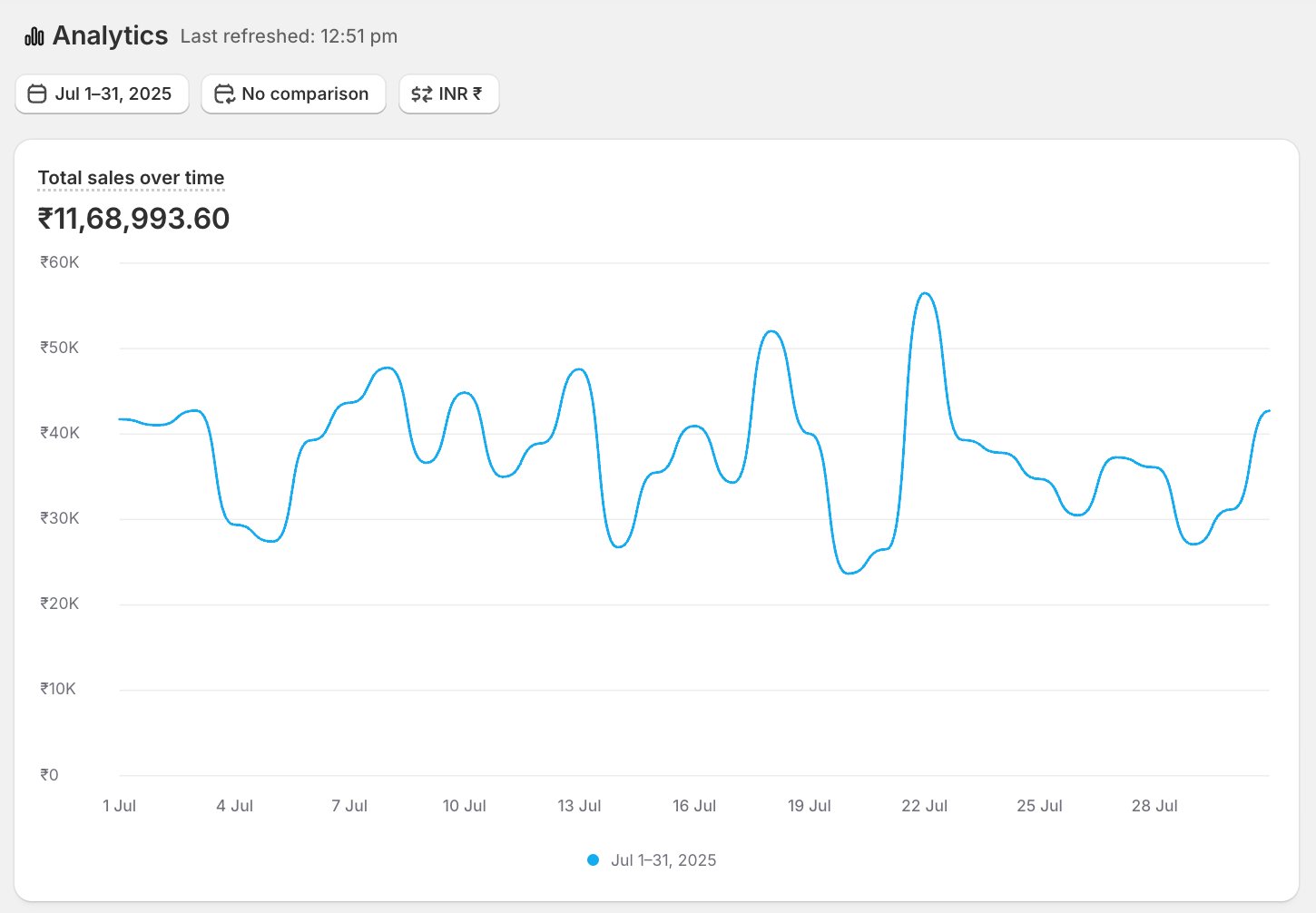Open the Jul 1–31, 2025 date picker
1316x913 pixels.
point(102,93)
